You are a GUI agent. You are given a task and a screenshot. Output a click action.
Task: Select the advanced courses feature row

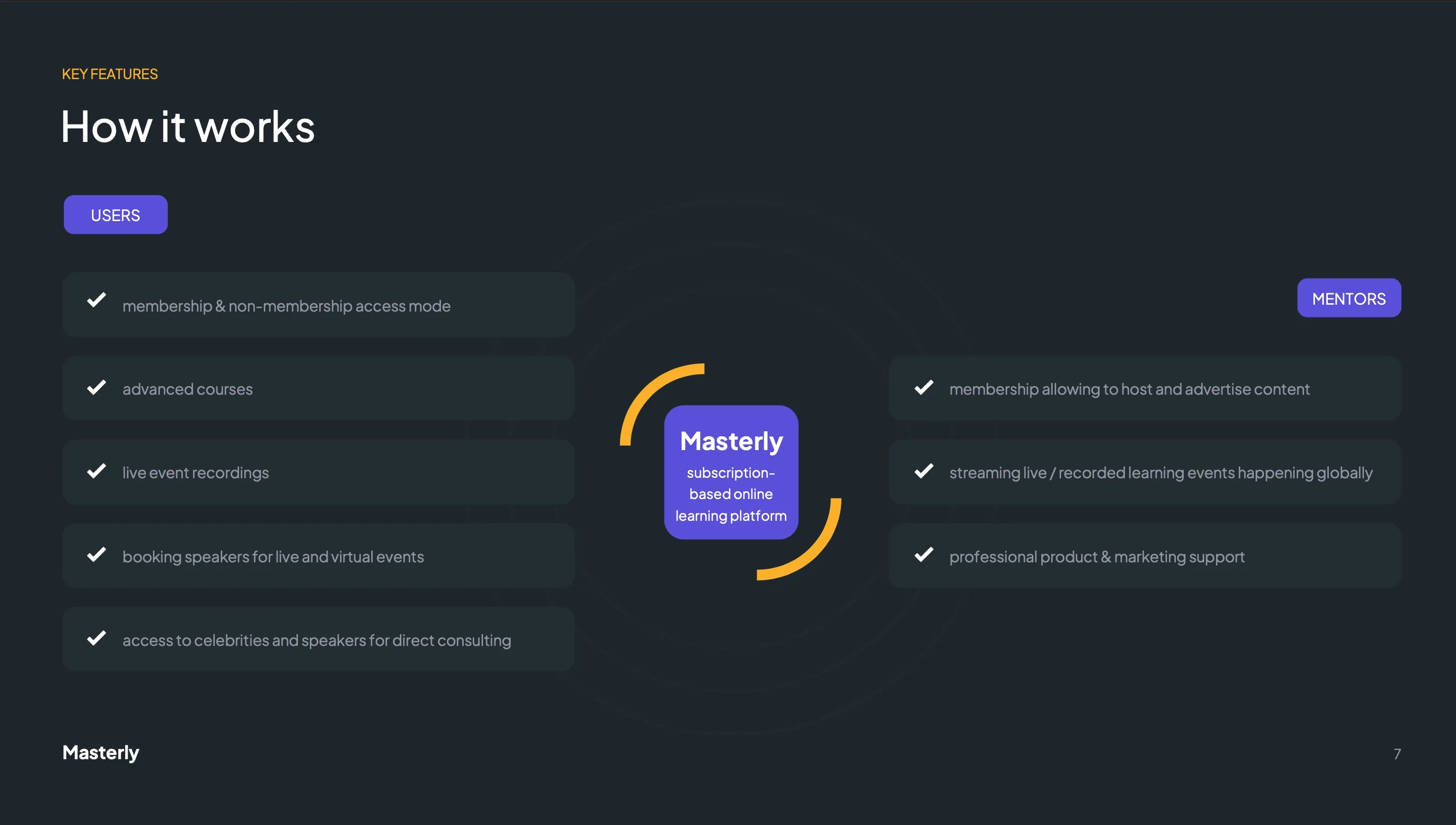click(x=318, y=389)
